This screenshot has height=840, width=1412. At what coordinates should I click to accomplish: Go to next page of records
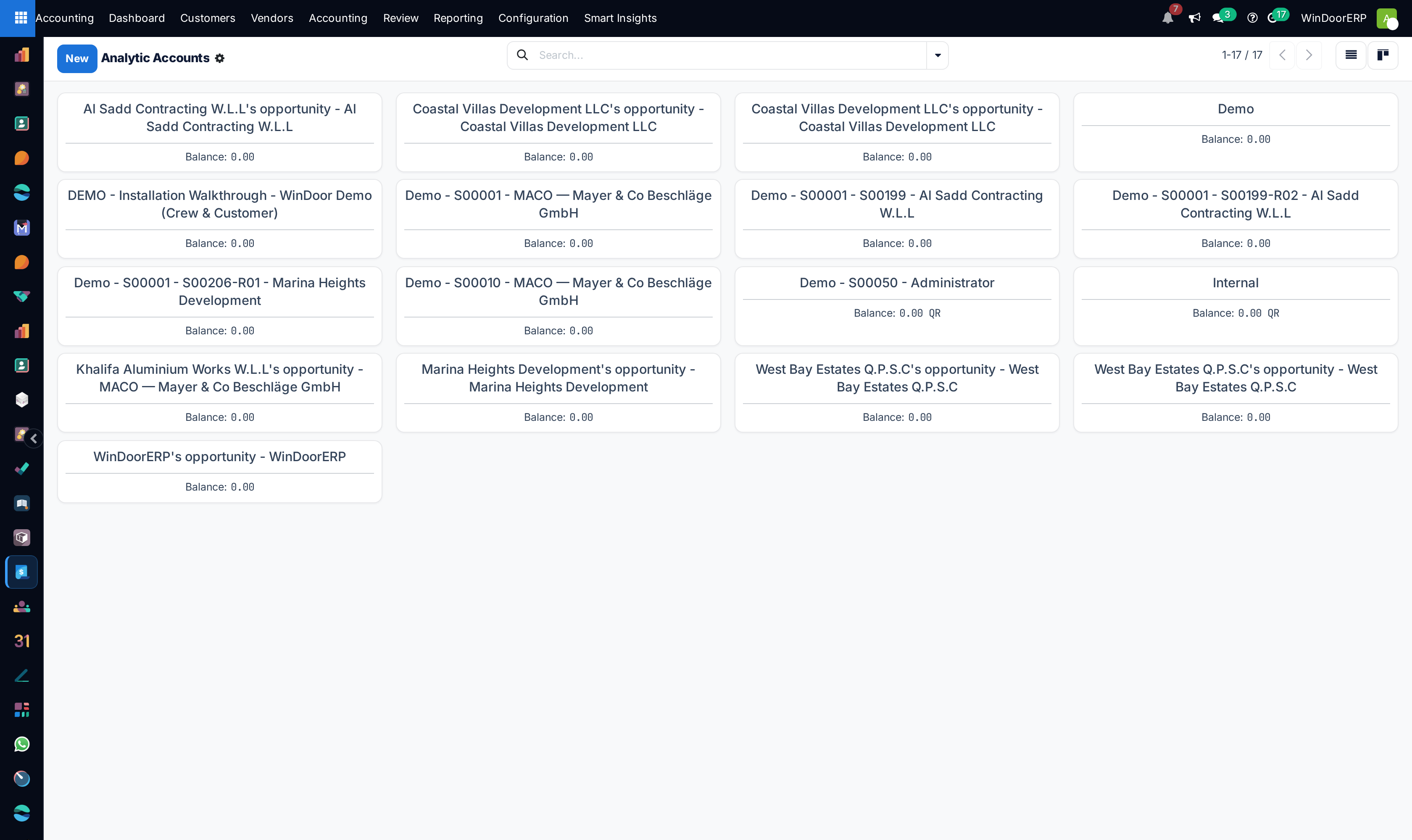[x=1309, y=55]
